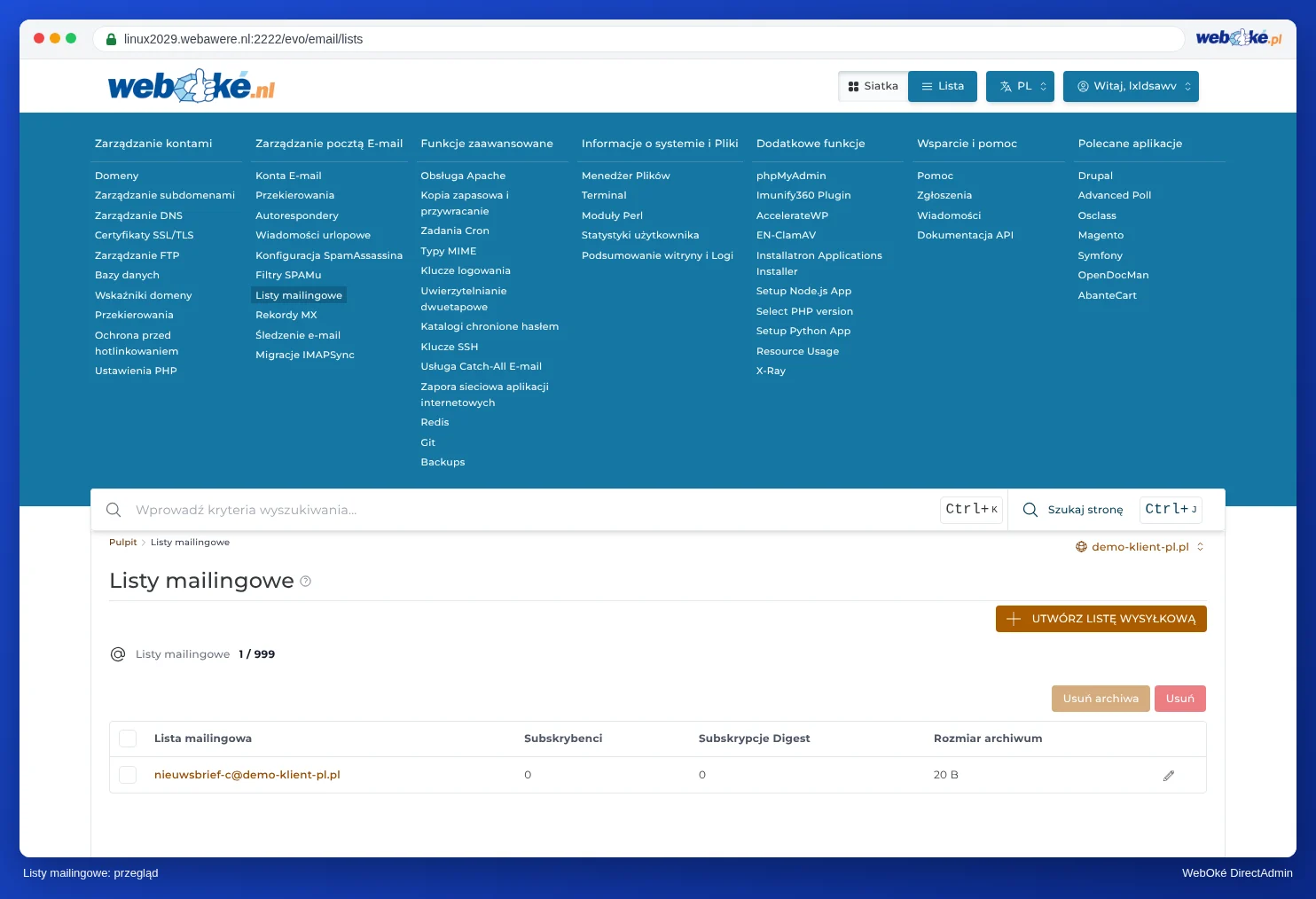Switch to Siatka grid view
Image resolution: width=1316 pixels, height=899 pixels.
(873, 86)
